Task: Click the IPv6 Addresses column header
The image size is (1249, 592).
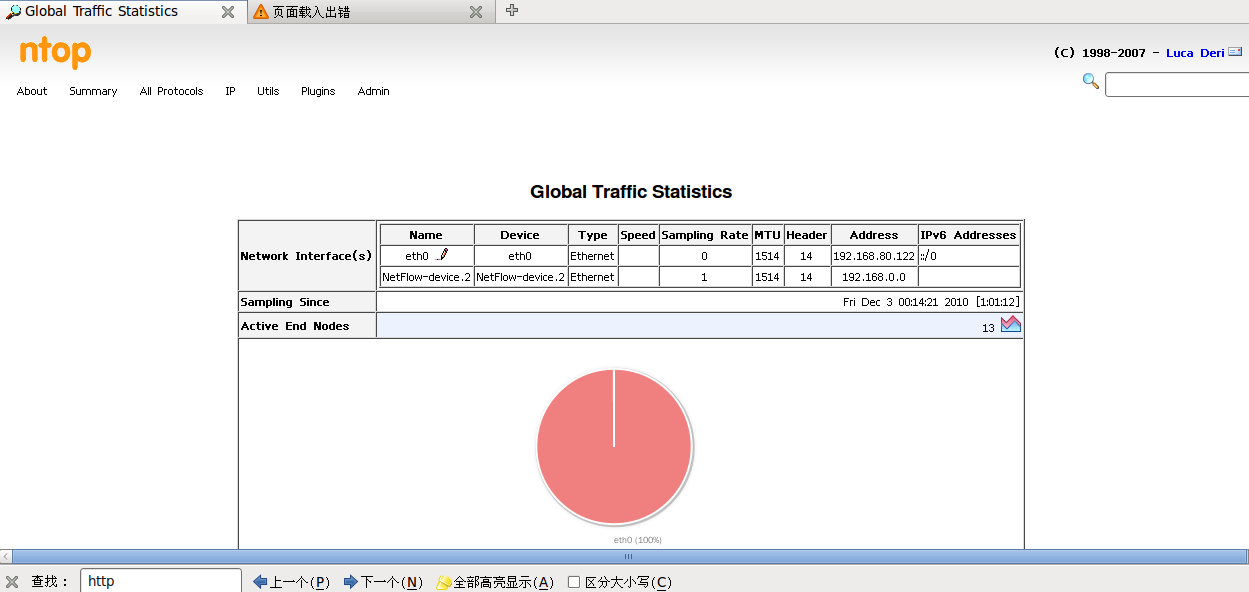Action: point(968,235)
